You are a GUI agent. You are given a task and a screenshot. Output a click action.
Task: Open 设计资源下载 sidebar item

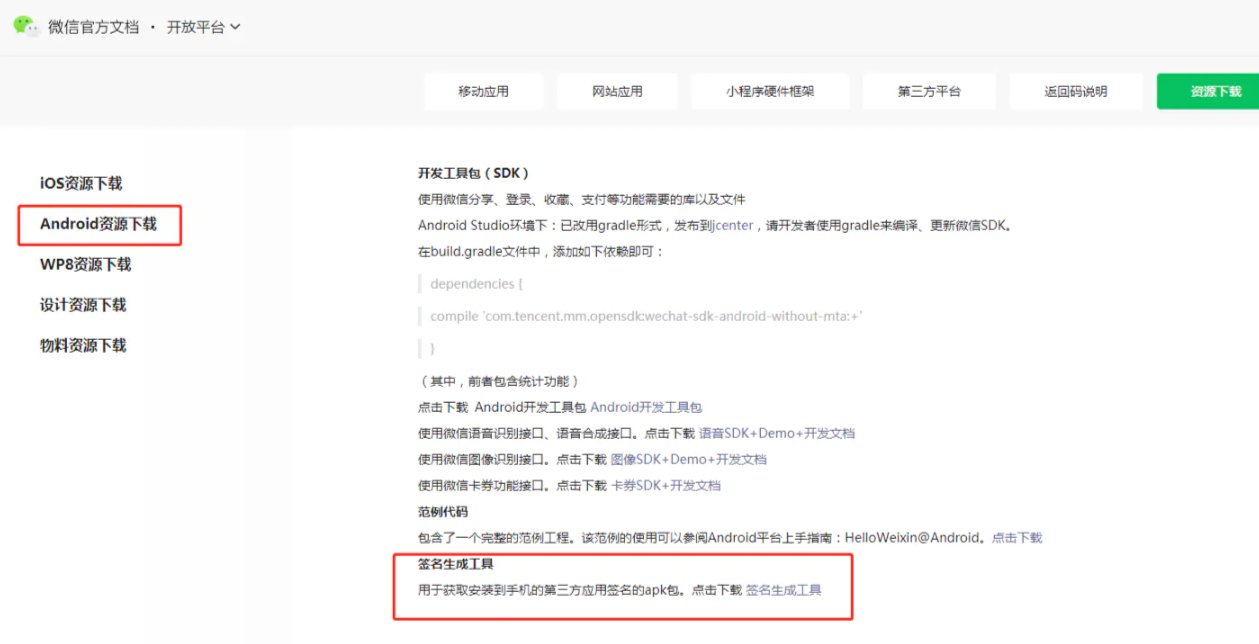[x=83, y=305]
